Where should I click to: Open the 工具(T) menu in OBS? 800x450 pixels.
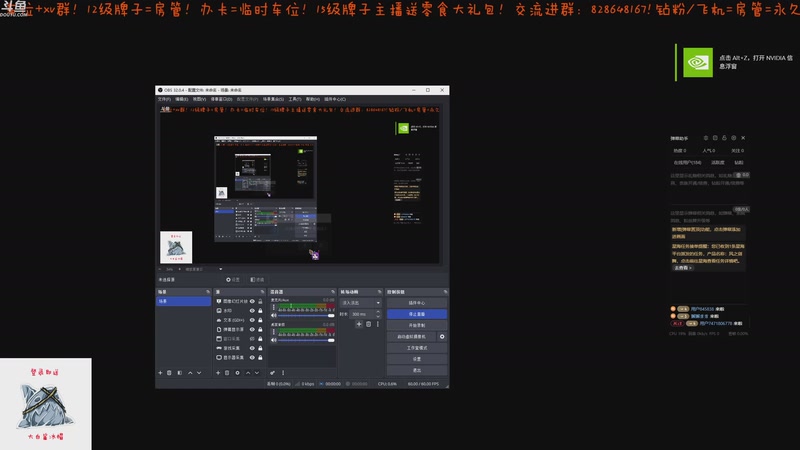coord(295,99)
